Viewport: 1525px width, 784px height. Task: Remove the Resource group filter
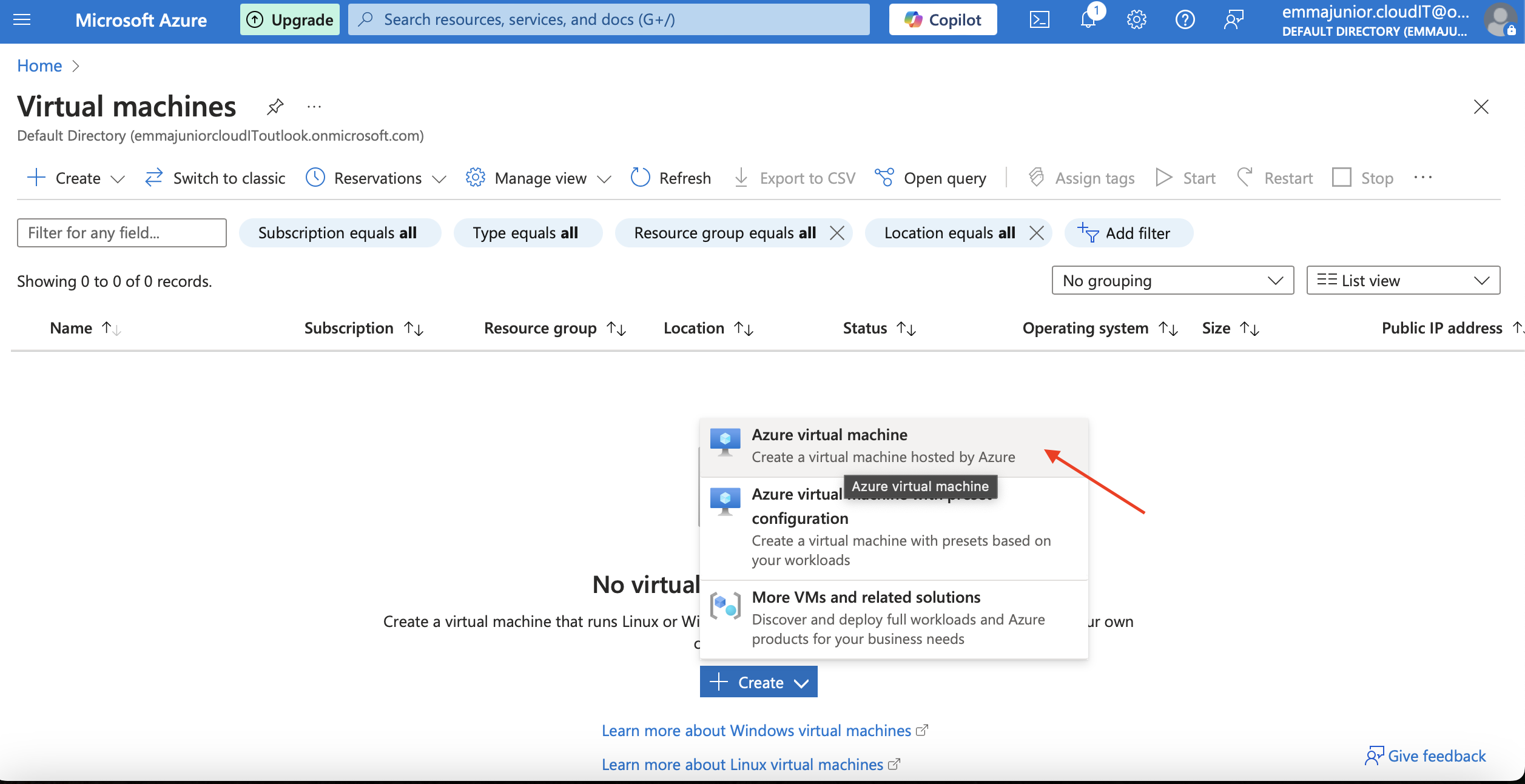837,233
